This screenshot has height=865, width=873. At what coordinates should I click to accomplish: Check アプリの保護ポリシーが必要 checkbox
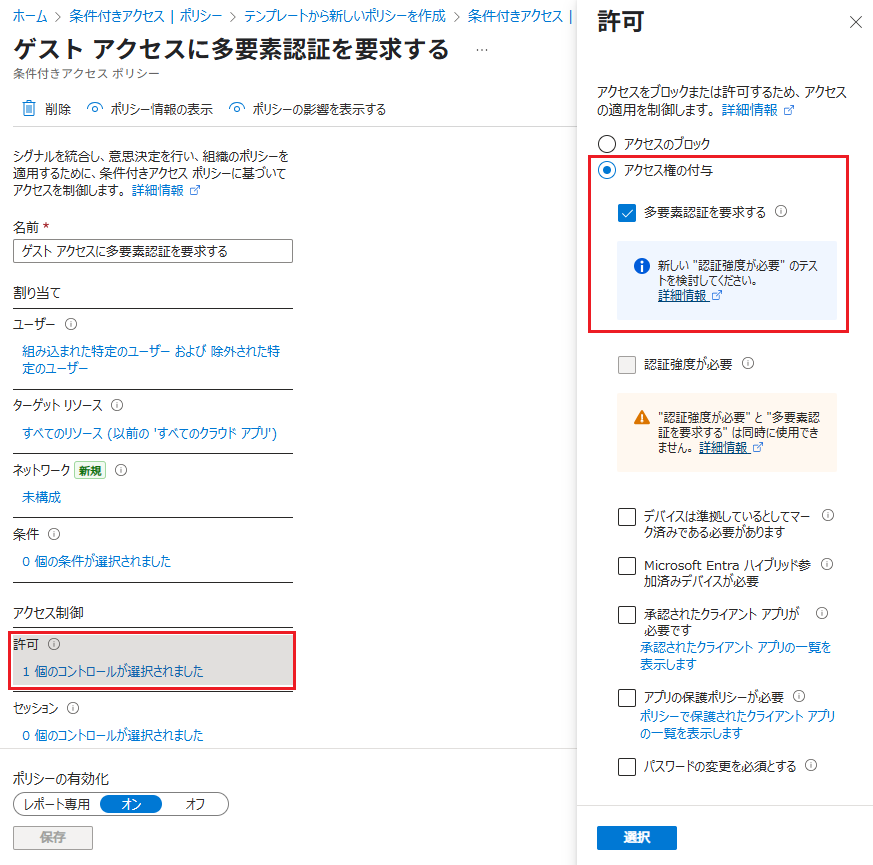coord(627,697)
